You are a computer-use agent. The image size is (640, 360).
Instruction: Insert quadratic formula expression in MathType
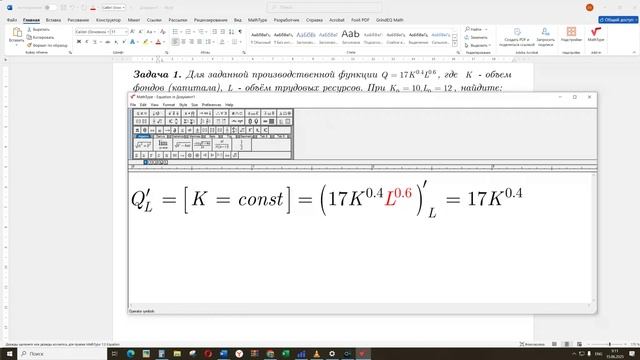coord(202,145)
